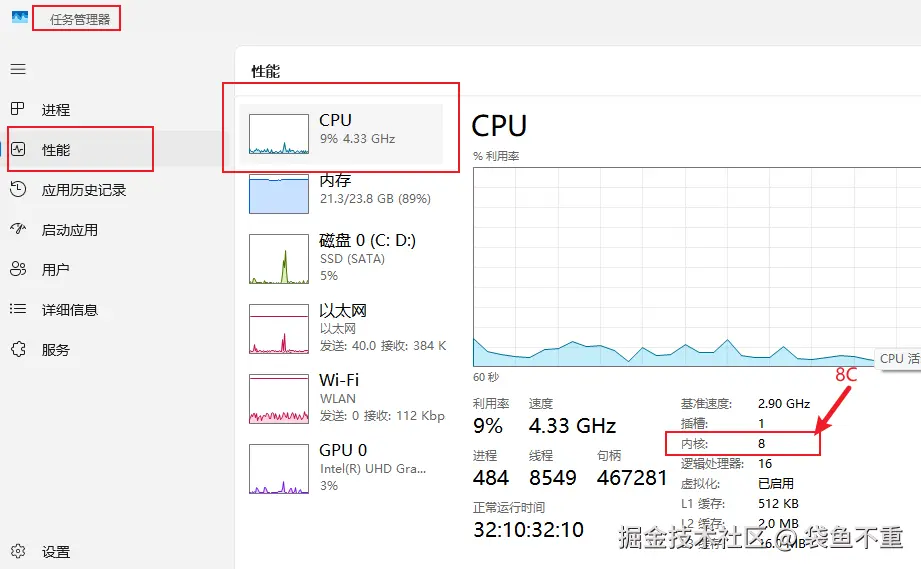Viewport: 921px width, 569px height.
Task: Select the 性能 performance icon
Action: pos(18,149)
